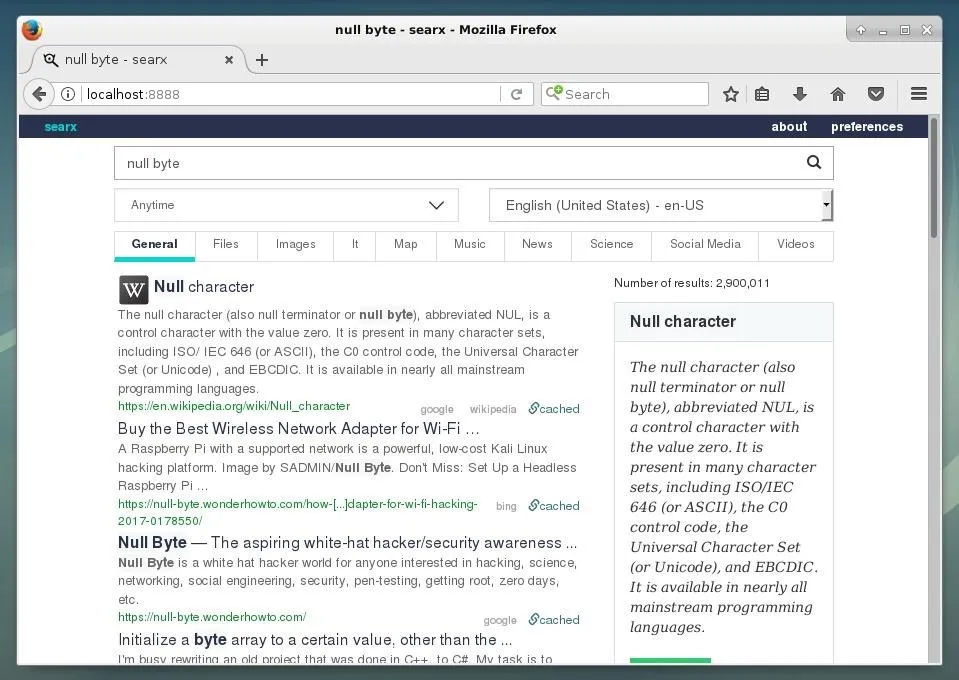Open the https://null-byte.wonderhowto.com/ URL

point(212,617)
